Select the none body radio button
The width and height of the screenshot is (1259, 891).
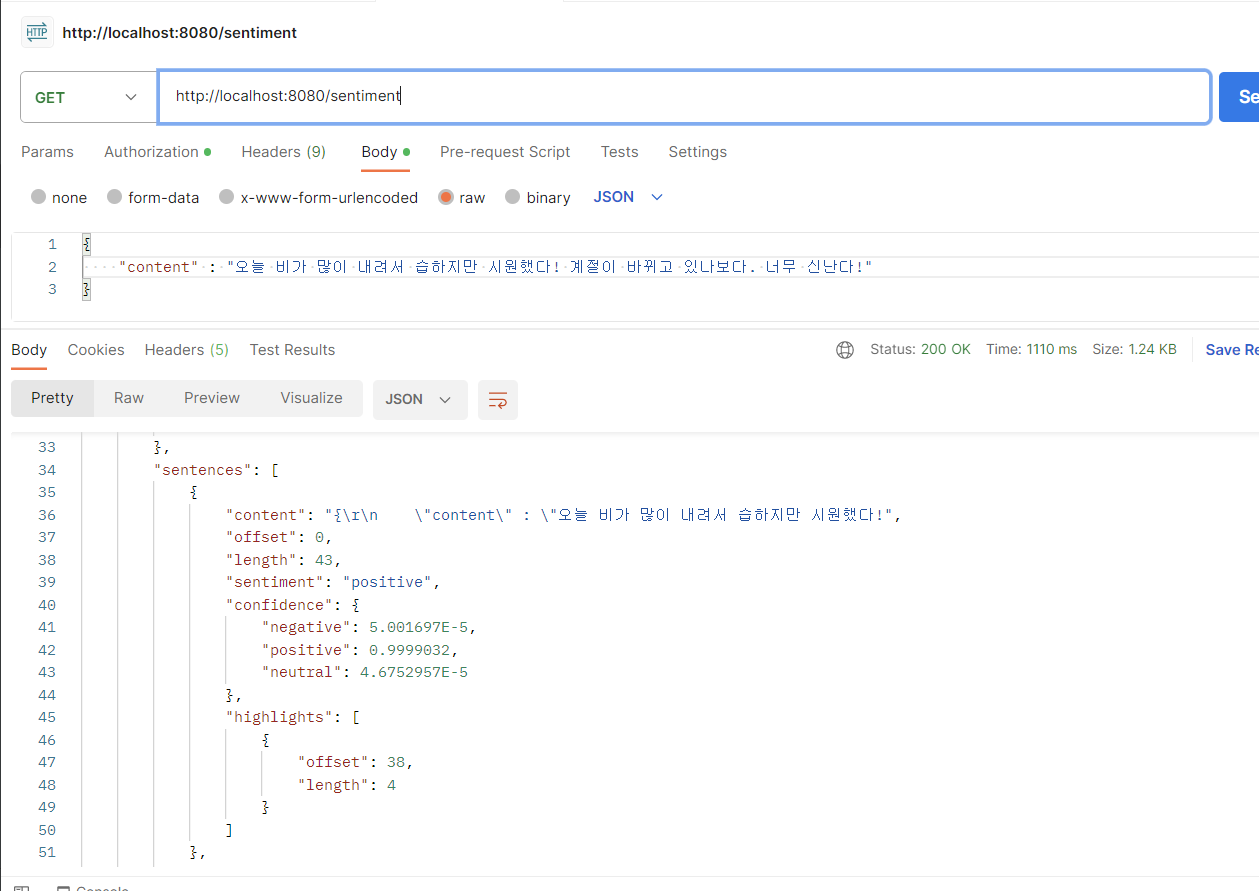(39, 197)
